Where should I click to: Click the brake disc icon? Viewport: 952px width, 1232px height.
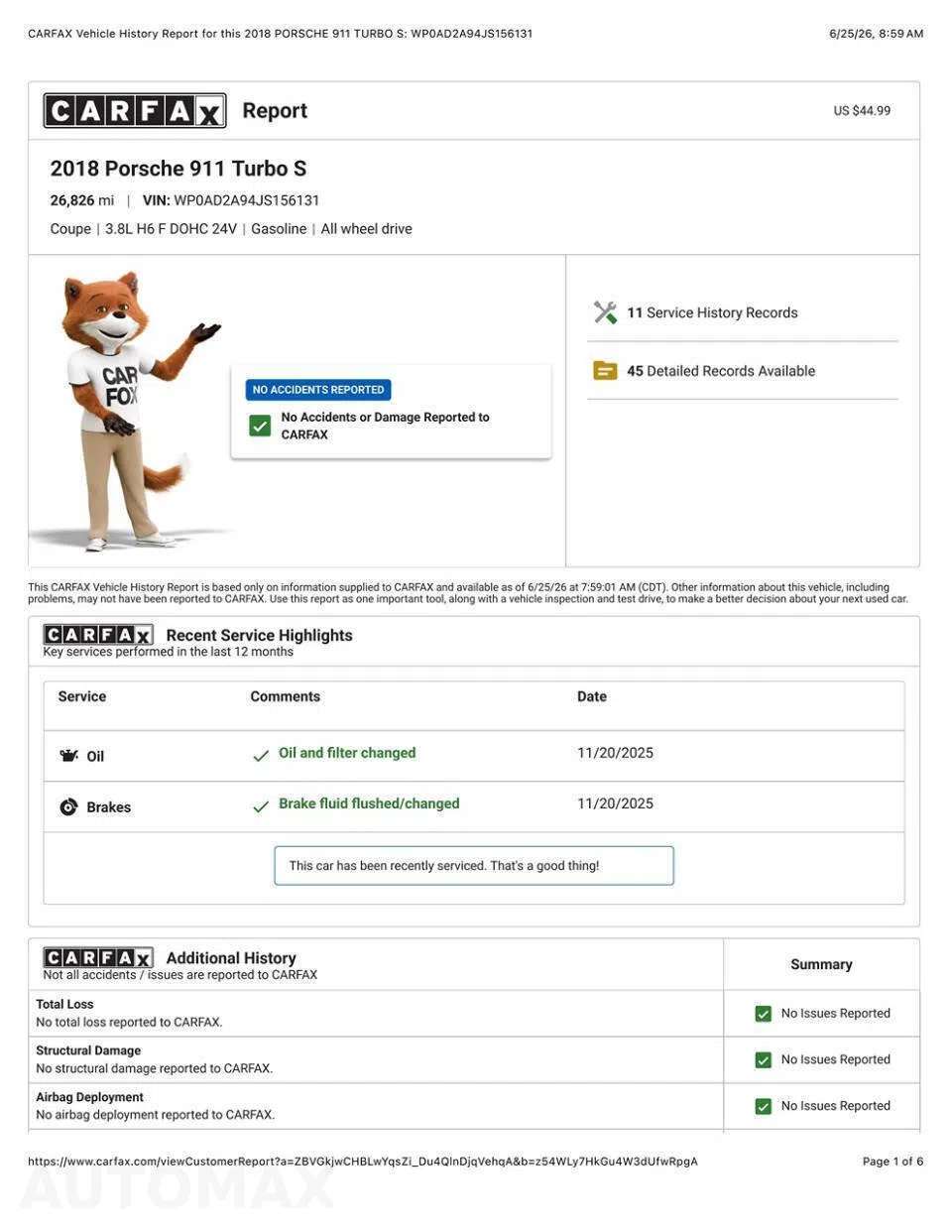[68, 806]
